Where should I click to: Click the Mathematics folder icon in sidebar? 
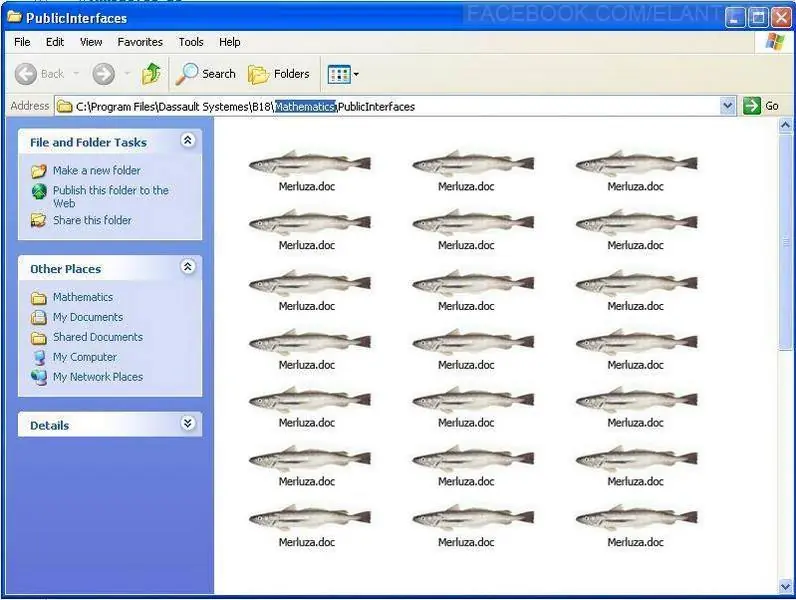point(39,297)
